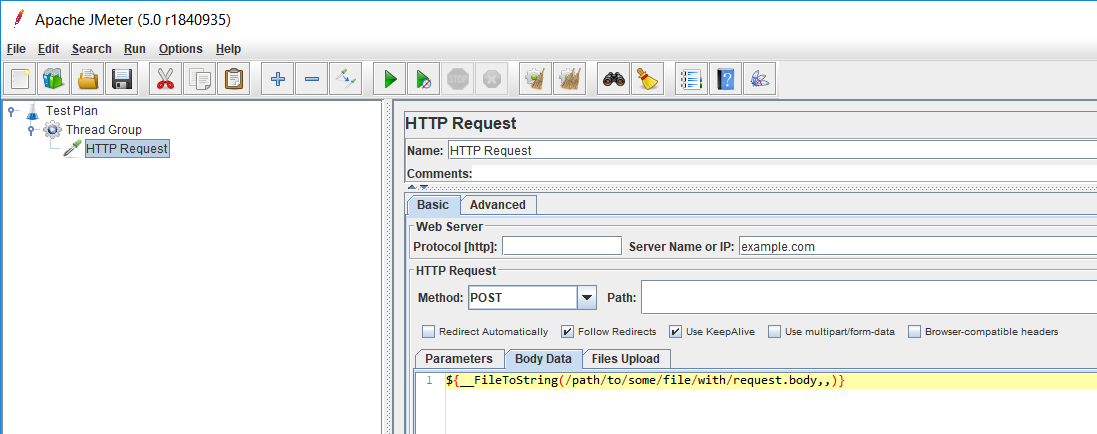Save the test plan with floppy icon

[122, 78]
